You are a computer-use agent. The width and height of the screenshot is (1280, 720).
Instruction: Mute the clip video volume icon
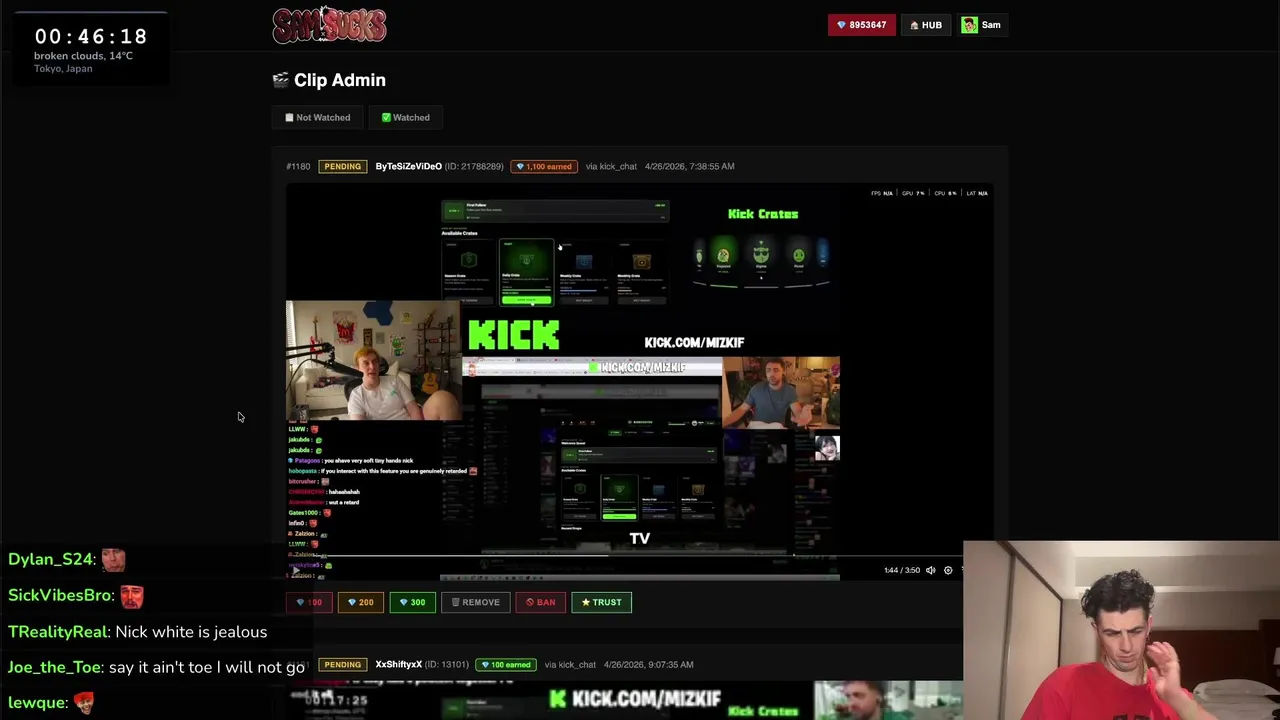tap(930, 570)
